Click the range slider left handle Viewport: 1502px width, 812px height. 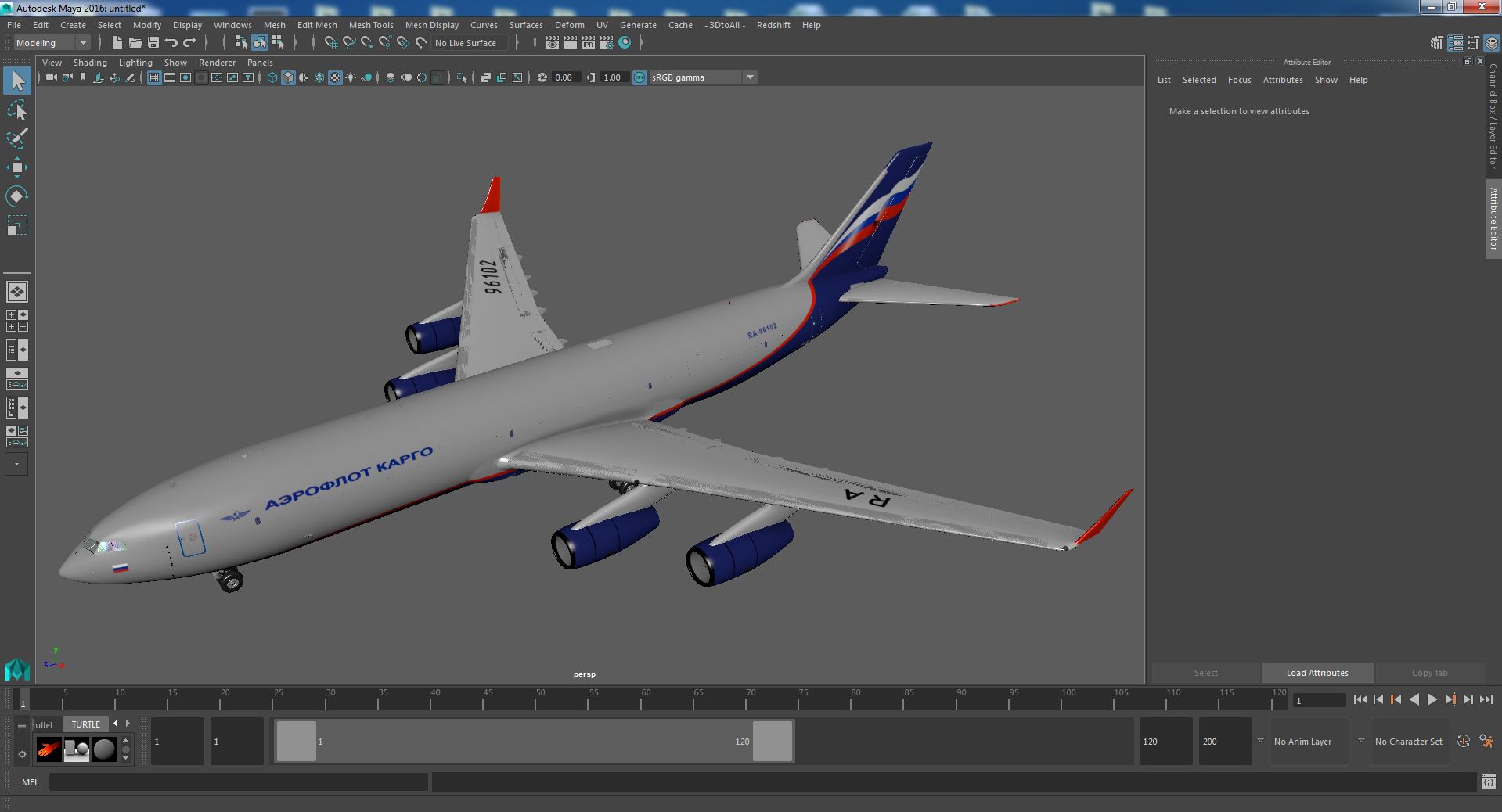point(297,741)
